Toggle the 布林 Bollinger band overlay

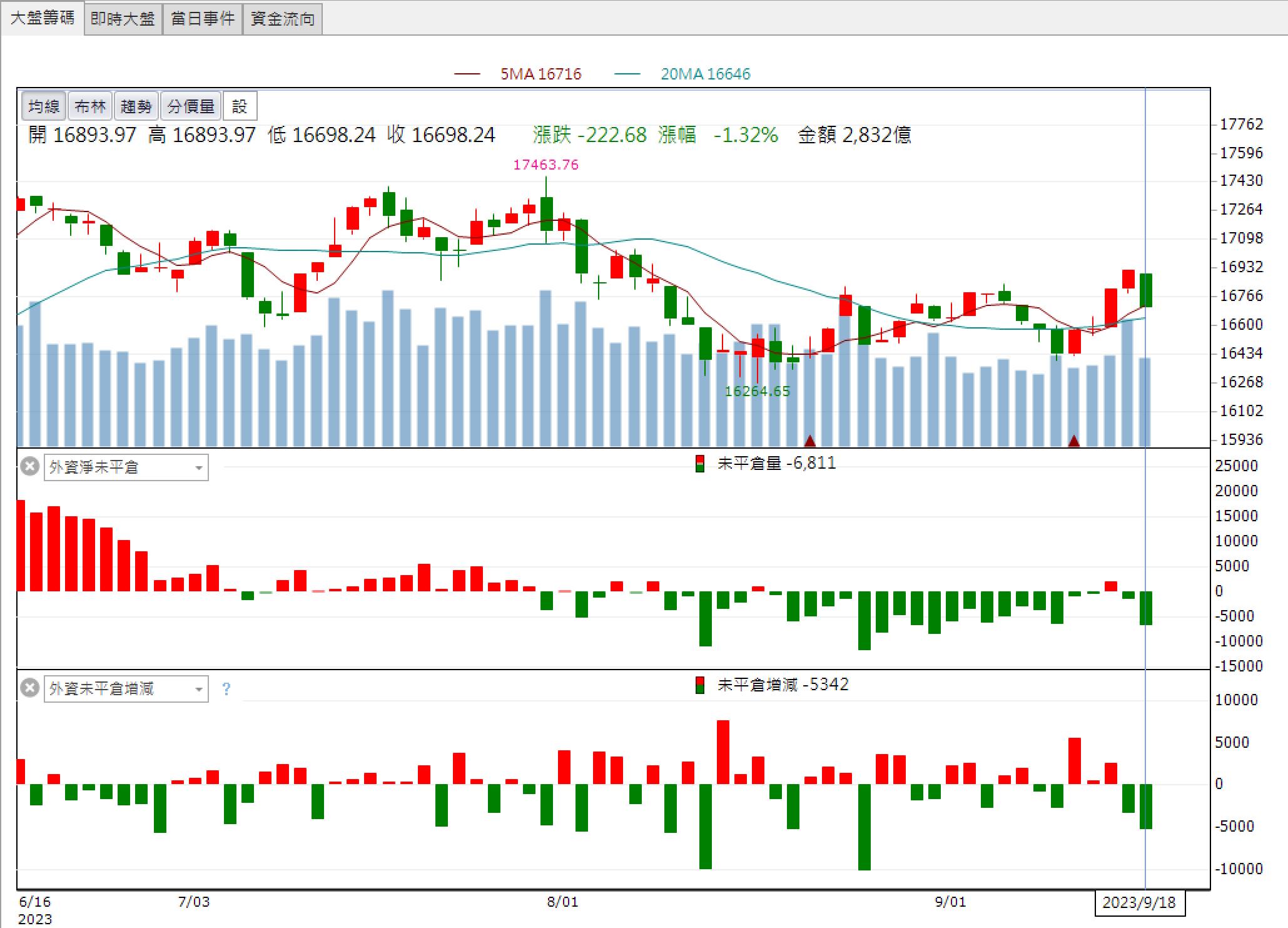coord(90,106)
